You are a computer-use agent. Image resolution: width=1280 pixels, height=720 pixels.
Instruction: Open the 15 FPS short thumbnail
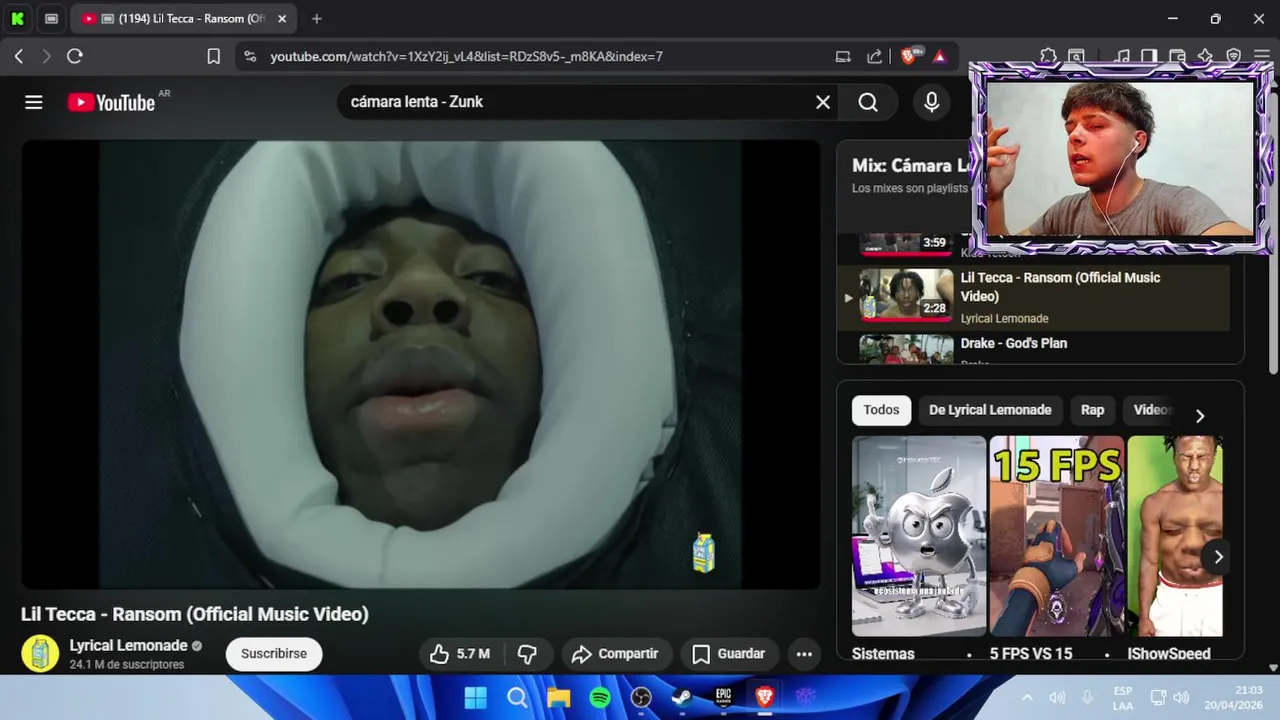point(1056,536)
